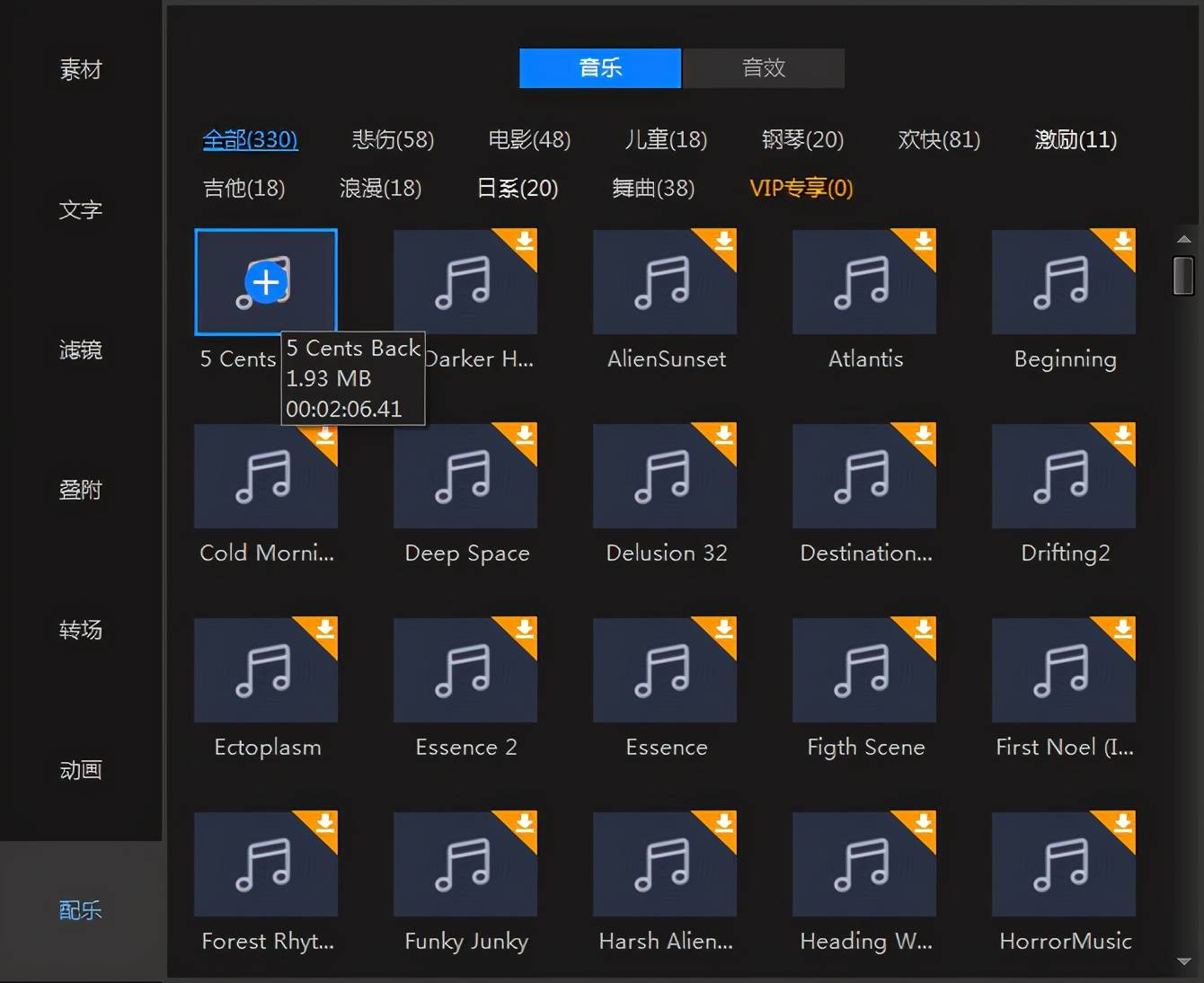Select the 悲伤 sad music category
Viewport: 1204px width, 983px height.
tap(393, 139)
